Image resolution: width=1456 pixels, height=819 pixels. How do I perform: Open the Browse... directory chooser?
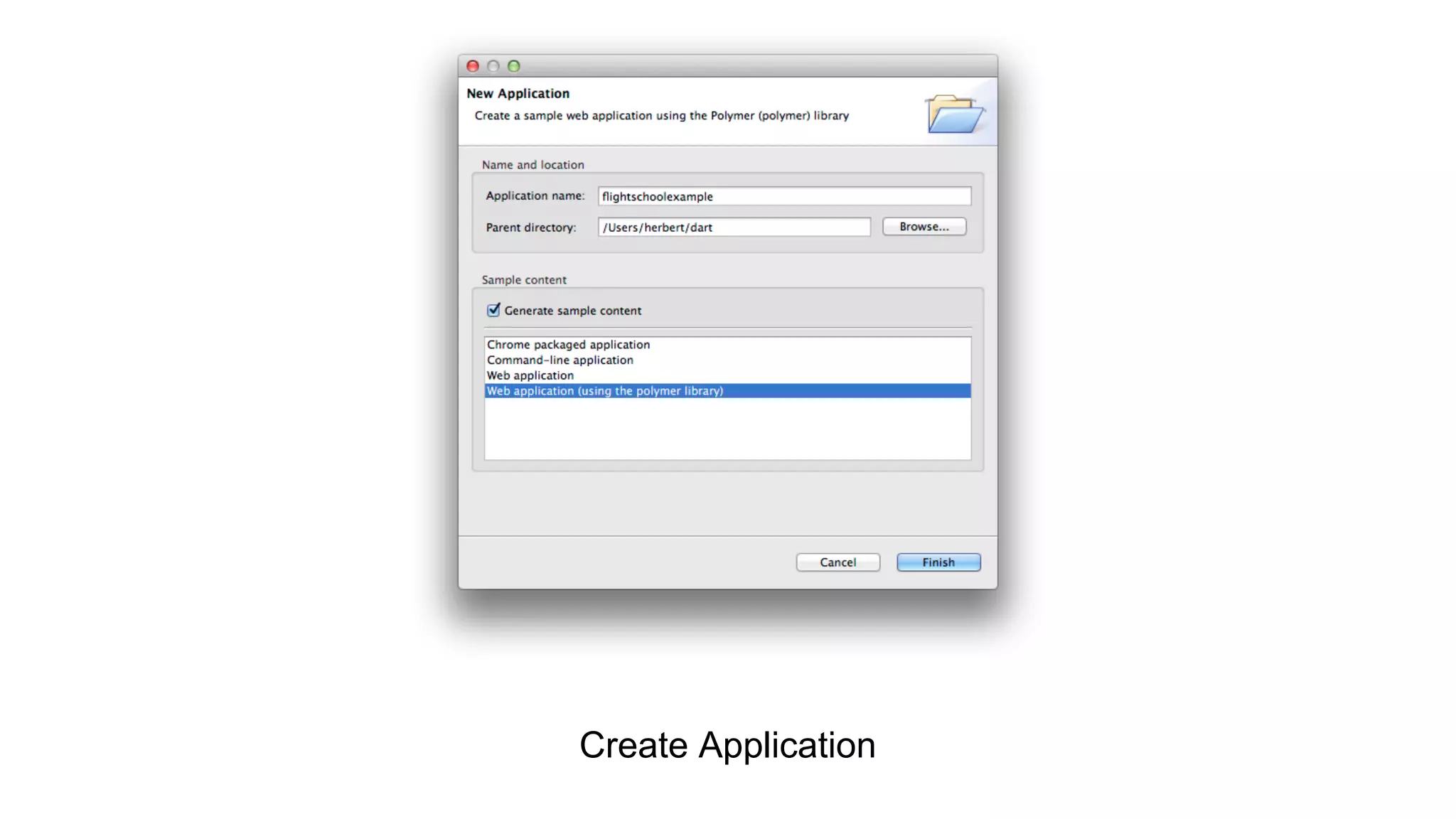(x=924, y=227)
